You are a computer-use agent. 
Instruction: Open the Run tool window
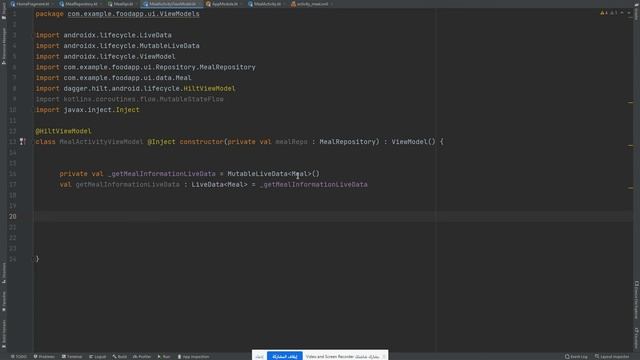[x=164, y=357]
